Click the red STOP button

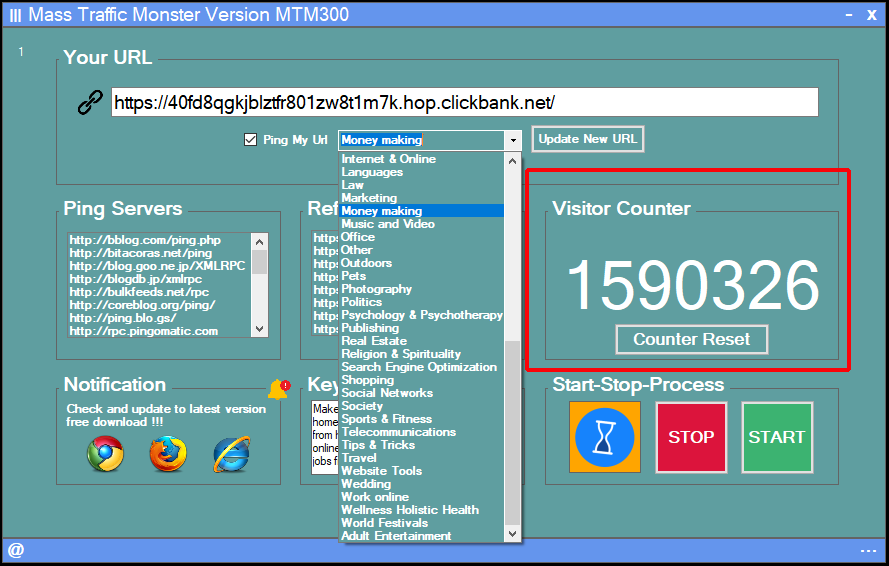tap(691, 437)
